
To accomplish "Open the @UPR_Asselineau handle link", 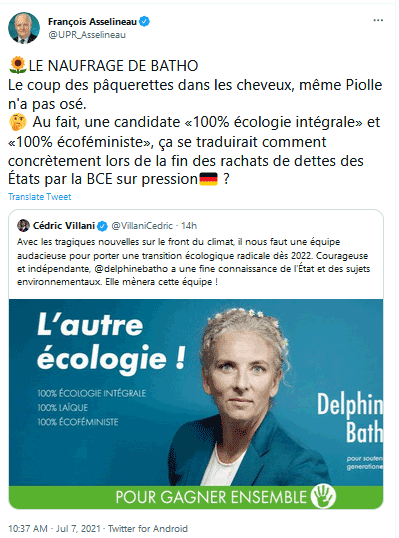I will (87, 35).
